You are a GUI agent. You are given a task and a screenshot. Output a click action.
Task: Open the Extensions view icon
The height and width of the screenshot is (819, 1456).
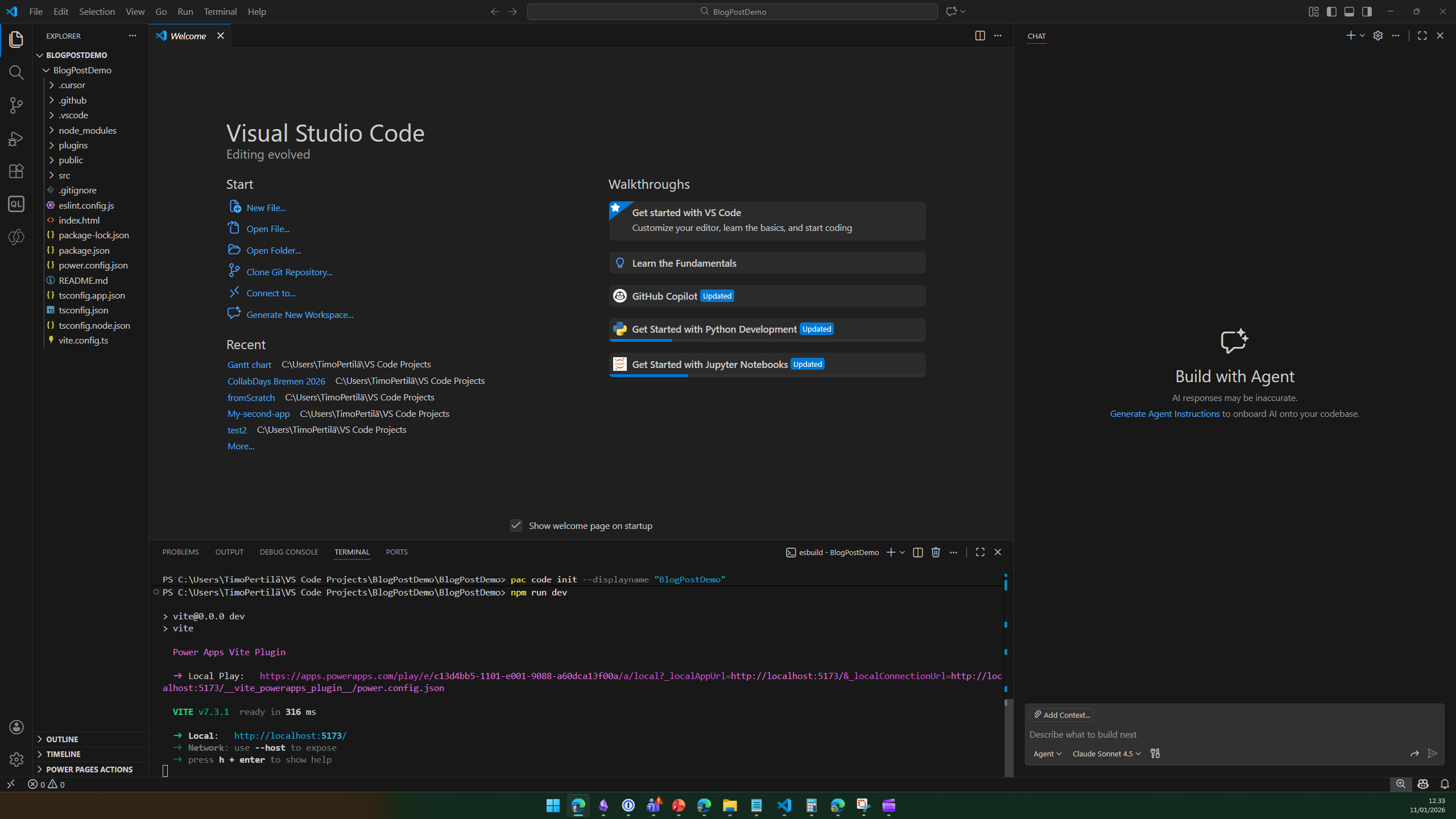coord(16,171)
